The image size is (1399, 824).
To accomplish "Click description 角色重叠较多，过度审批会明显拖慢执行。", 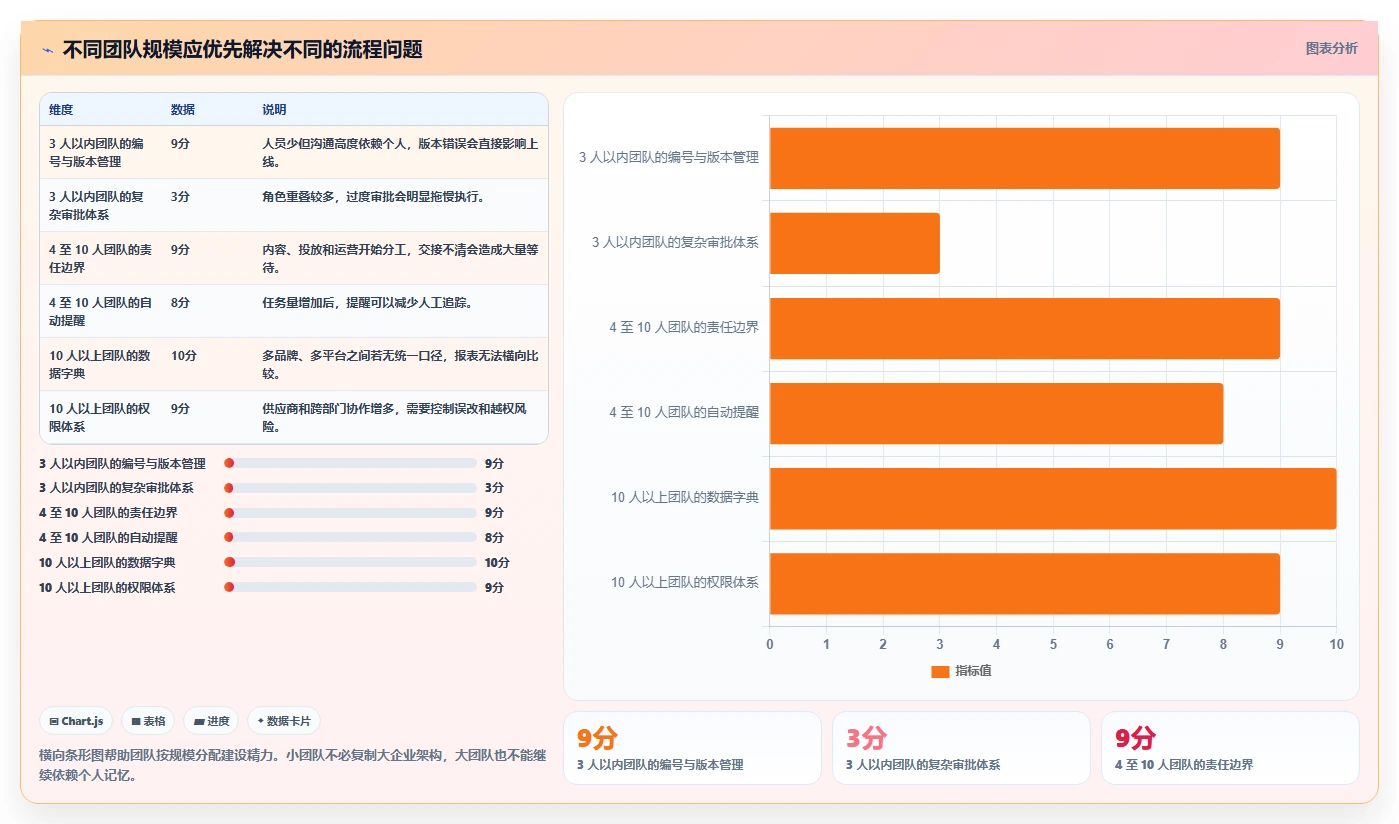I will [375, 196].
